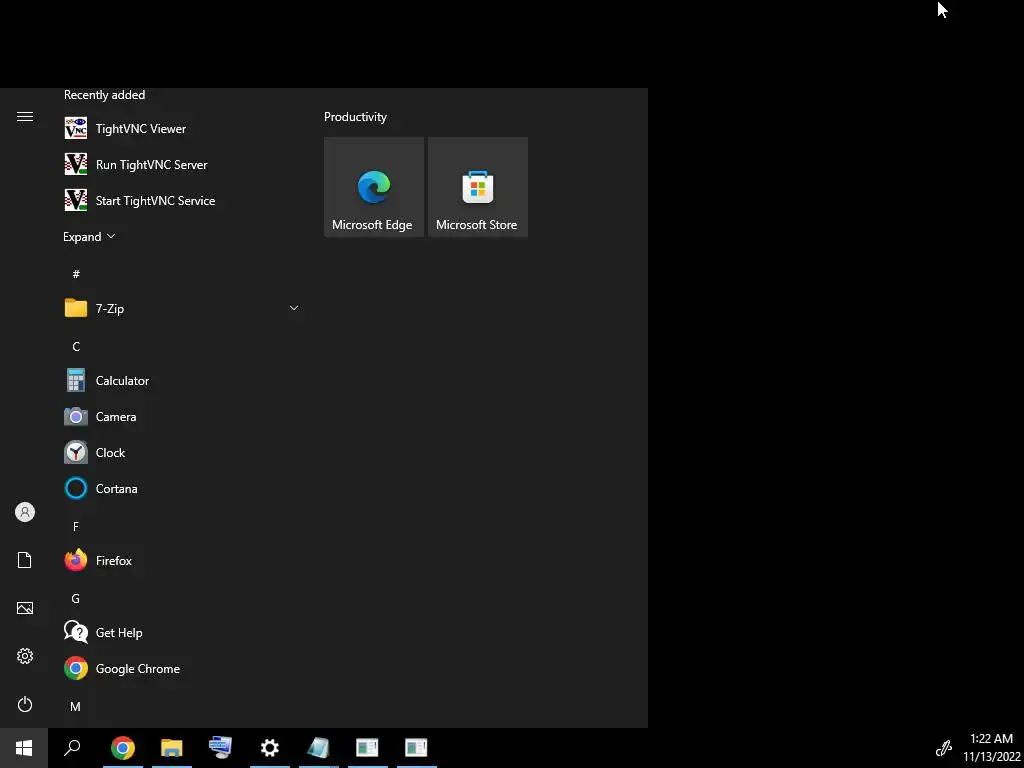This screenshot has width=1024, height=768.
Task: Launch Firefox from the app list
Action: coord(182,560)
